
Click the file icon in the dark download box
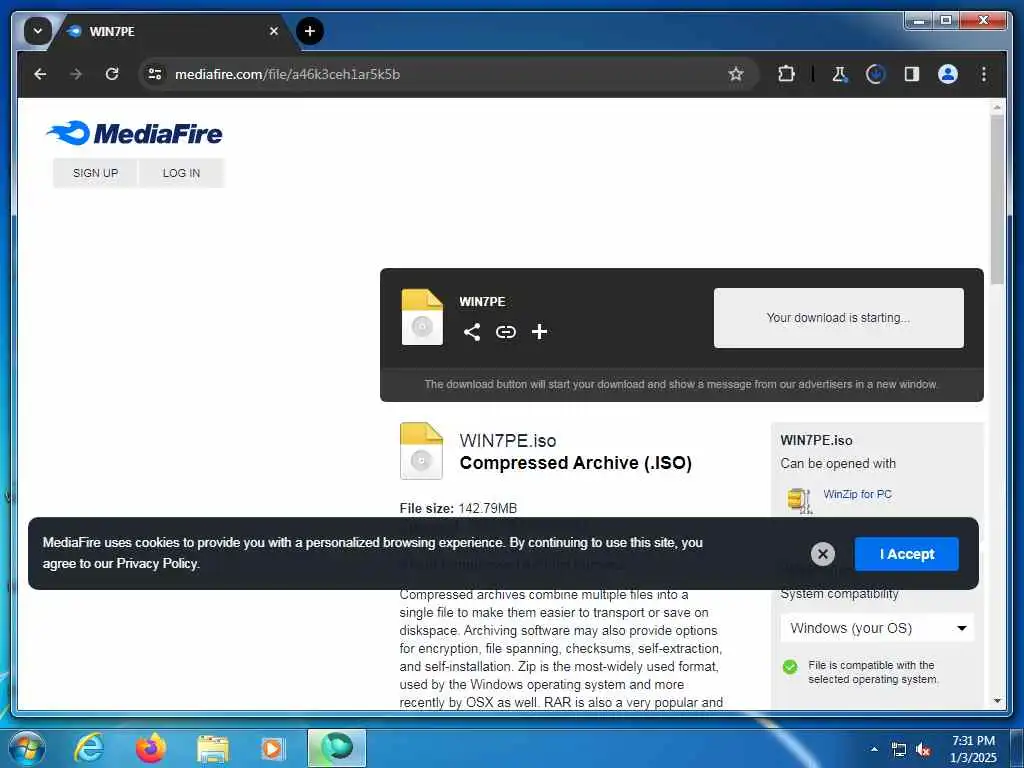(x=422, y=317)
